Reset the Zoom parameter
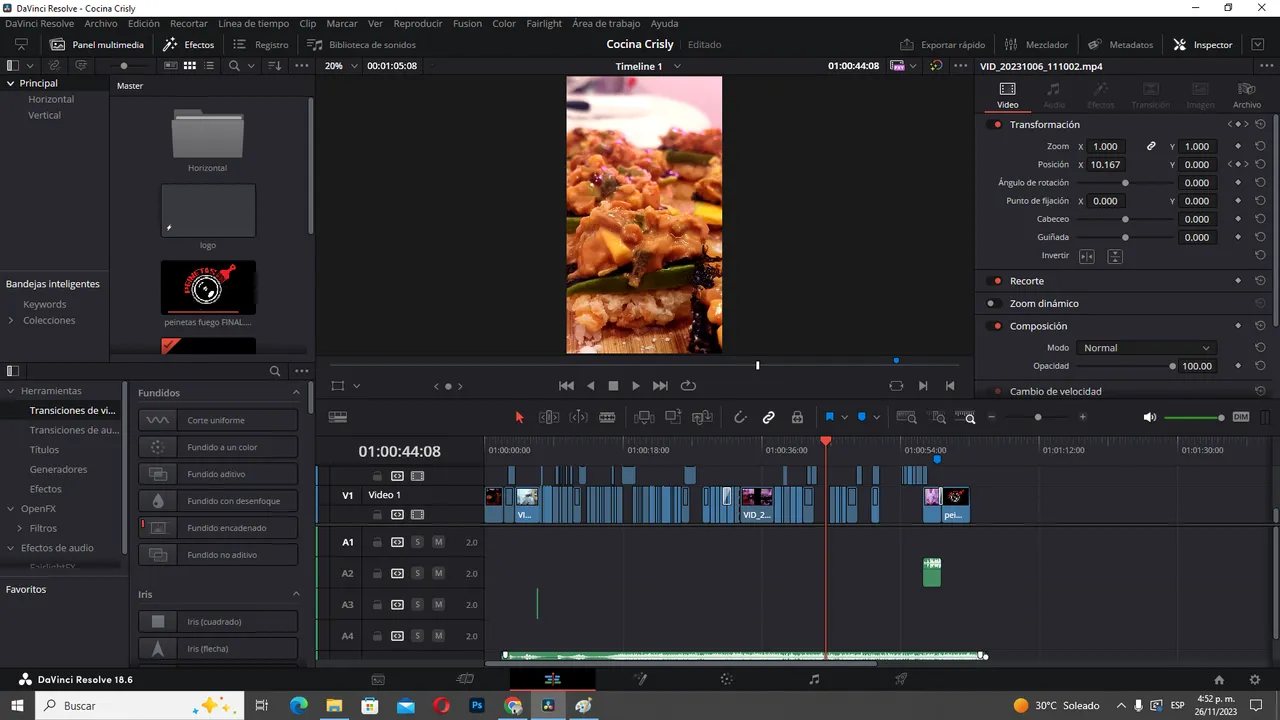The height and width of the screenshot is (720, 1280). point(1260,146)
